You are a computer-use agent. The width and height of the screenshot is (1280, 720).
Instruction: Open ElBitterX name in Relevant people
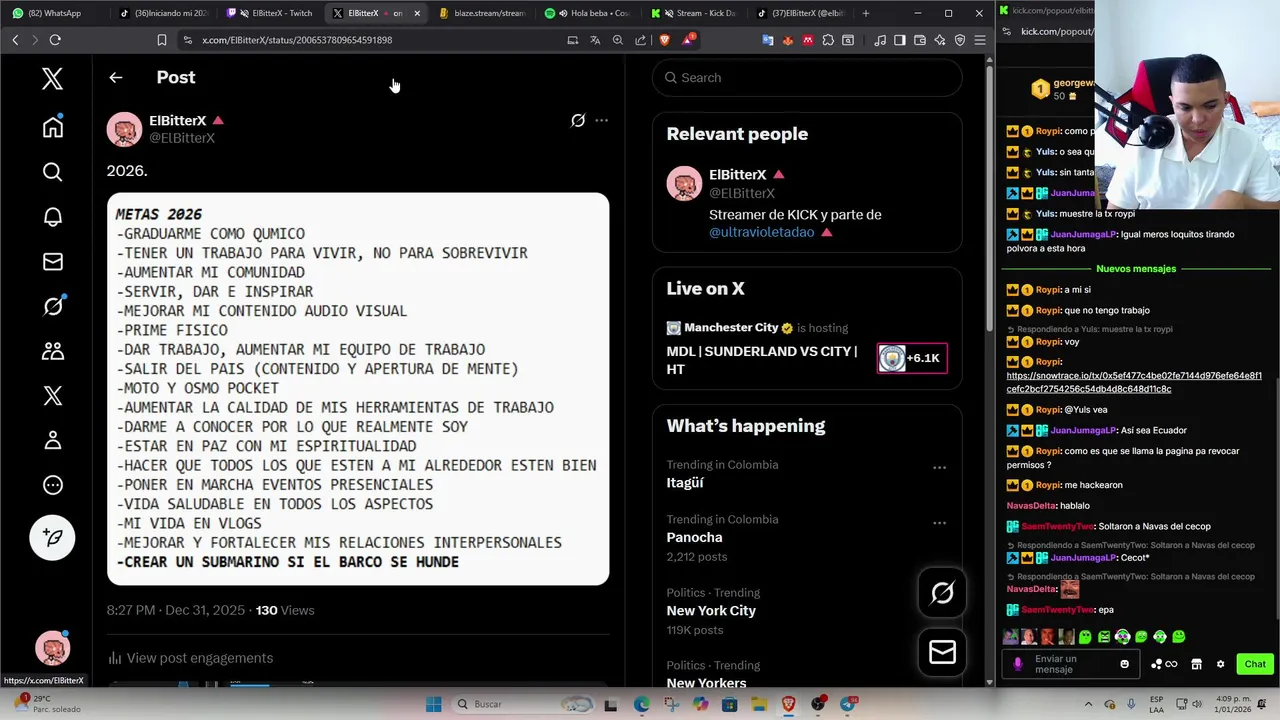click(x=738, y=174)
